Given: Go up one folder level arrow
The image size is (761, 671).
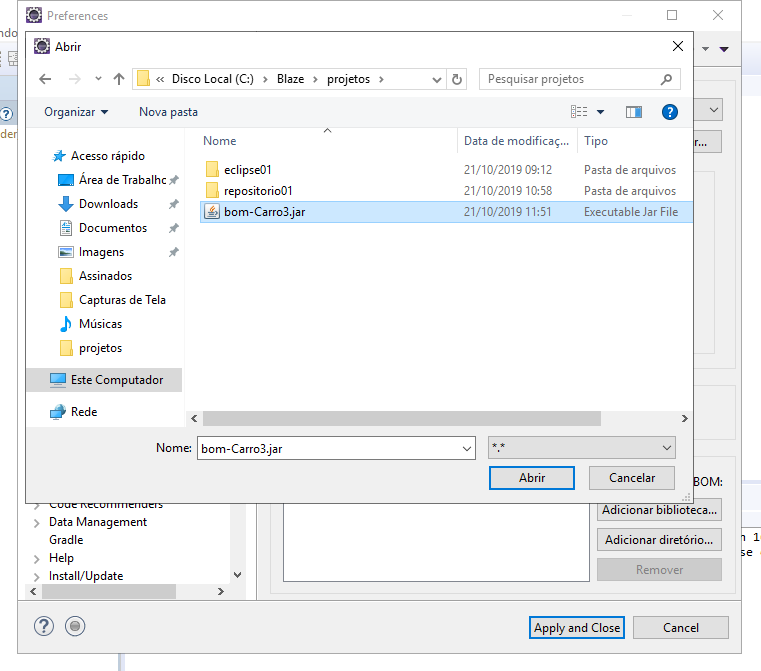Looking at the screenshot, I should pyautogui.click(x=119, y=79).
